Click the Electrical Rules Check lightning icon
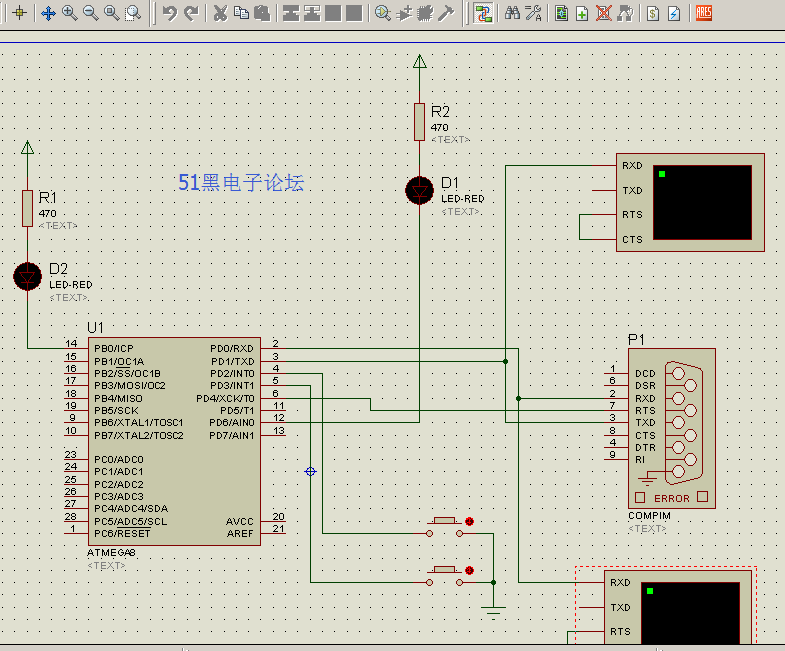Viewport: 785px width, 651px height. pyautogui.click(x=674, y=13)
